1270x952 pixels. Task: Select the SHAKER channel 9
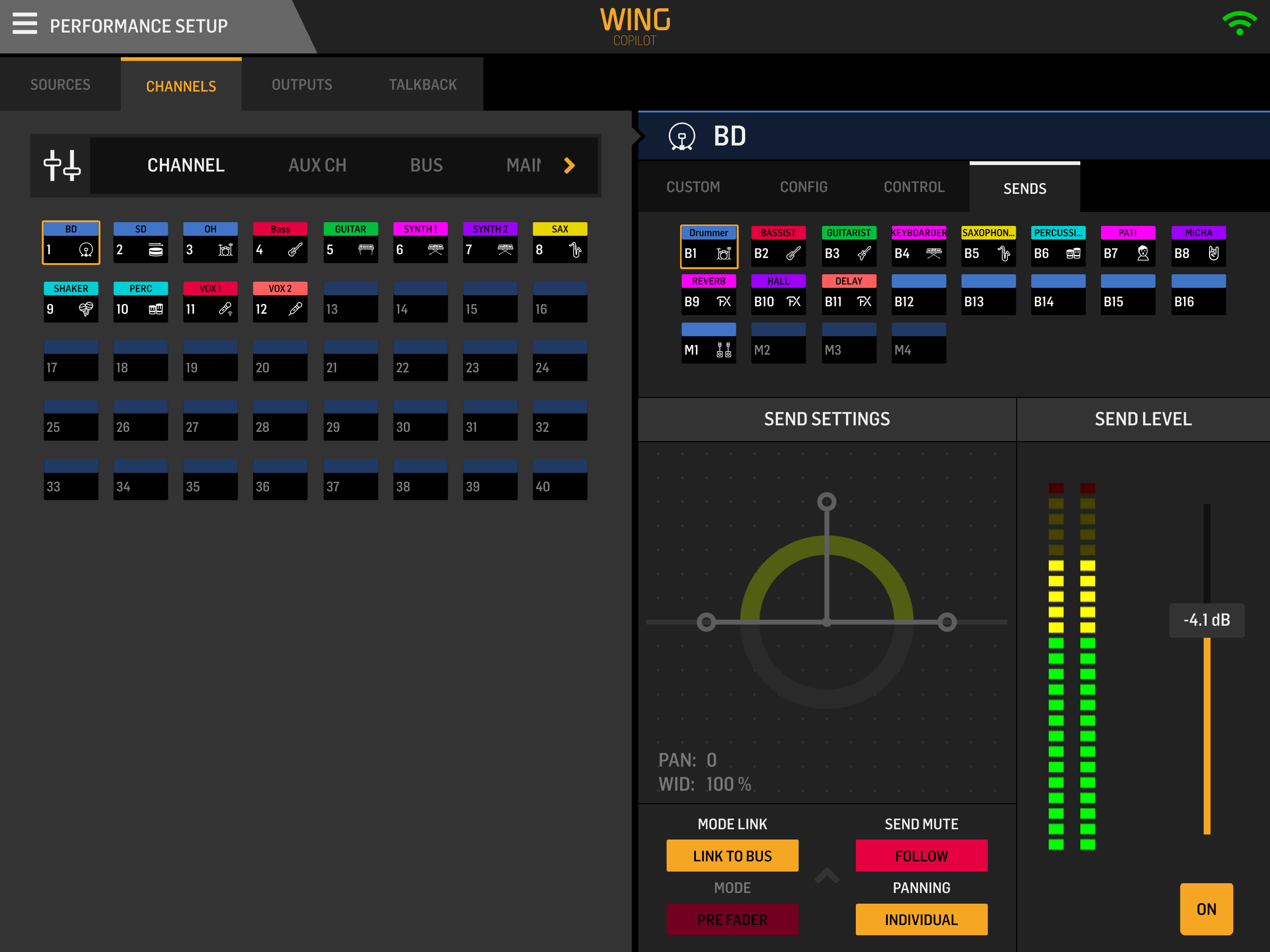(71, 301)
